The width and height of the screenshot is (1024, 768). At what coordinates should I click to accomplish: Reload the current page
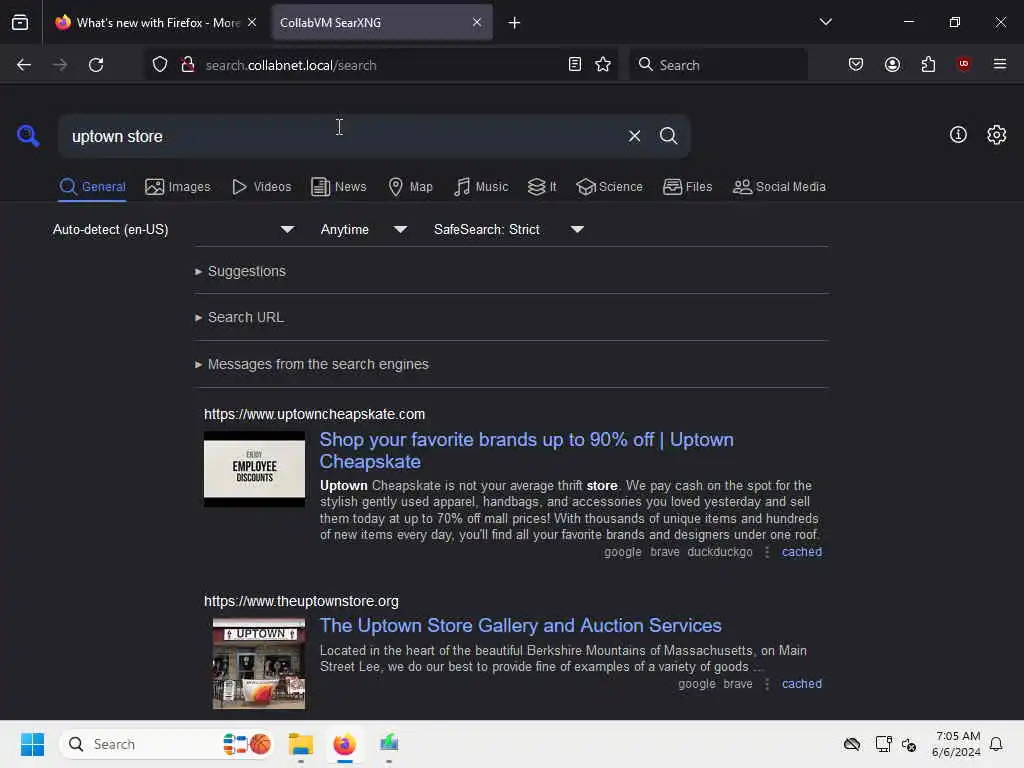click(x=96, y=65)
